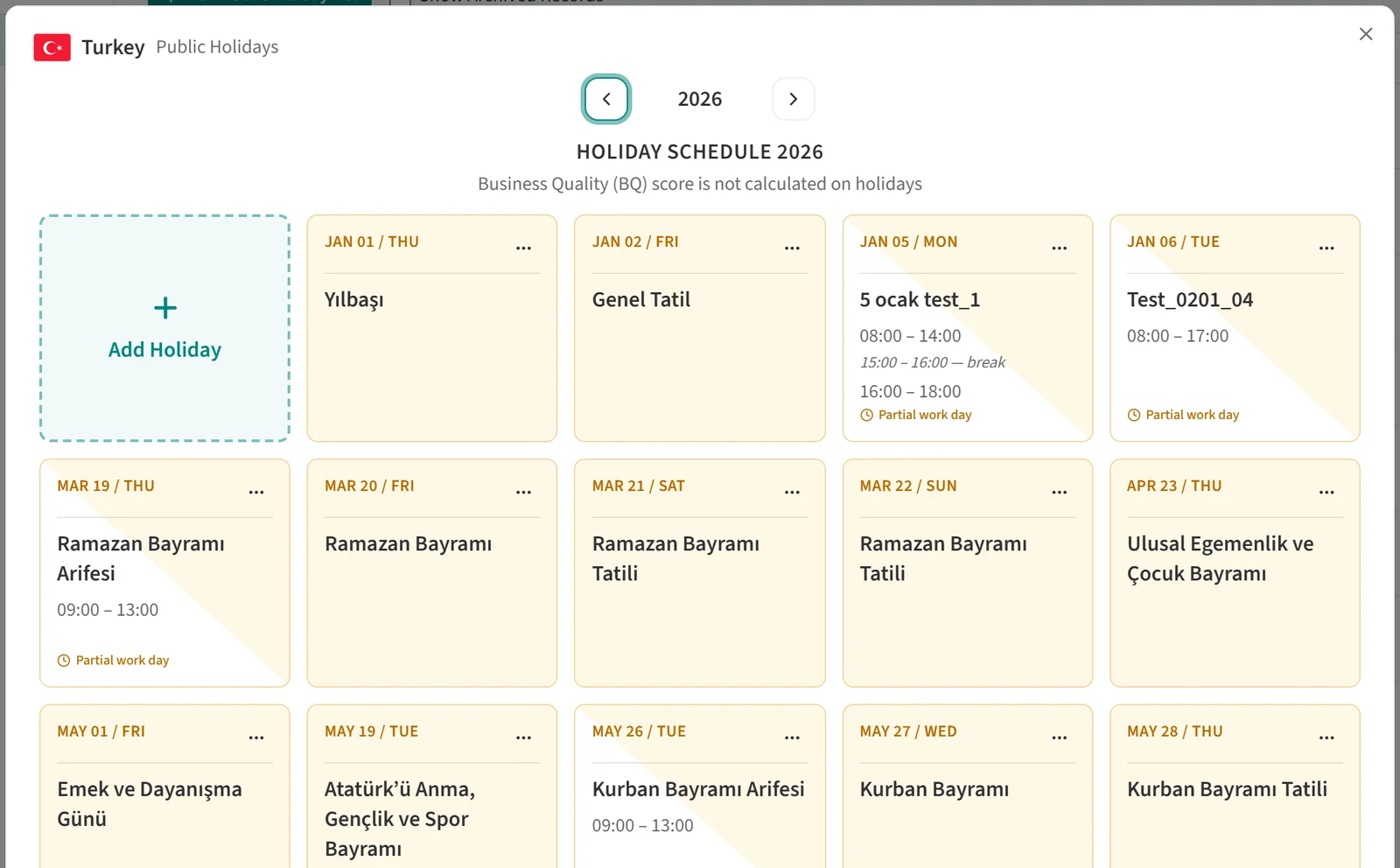Select Kurban Bayramı title on MAY 27
This screenshot has width=1400, height=868.
point(934,789)
